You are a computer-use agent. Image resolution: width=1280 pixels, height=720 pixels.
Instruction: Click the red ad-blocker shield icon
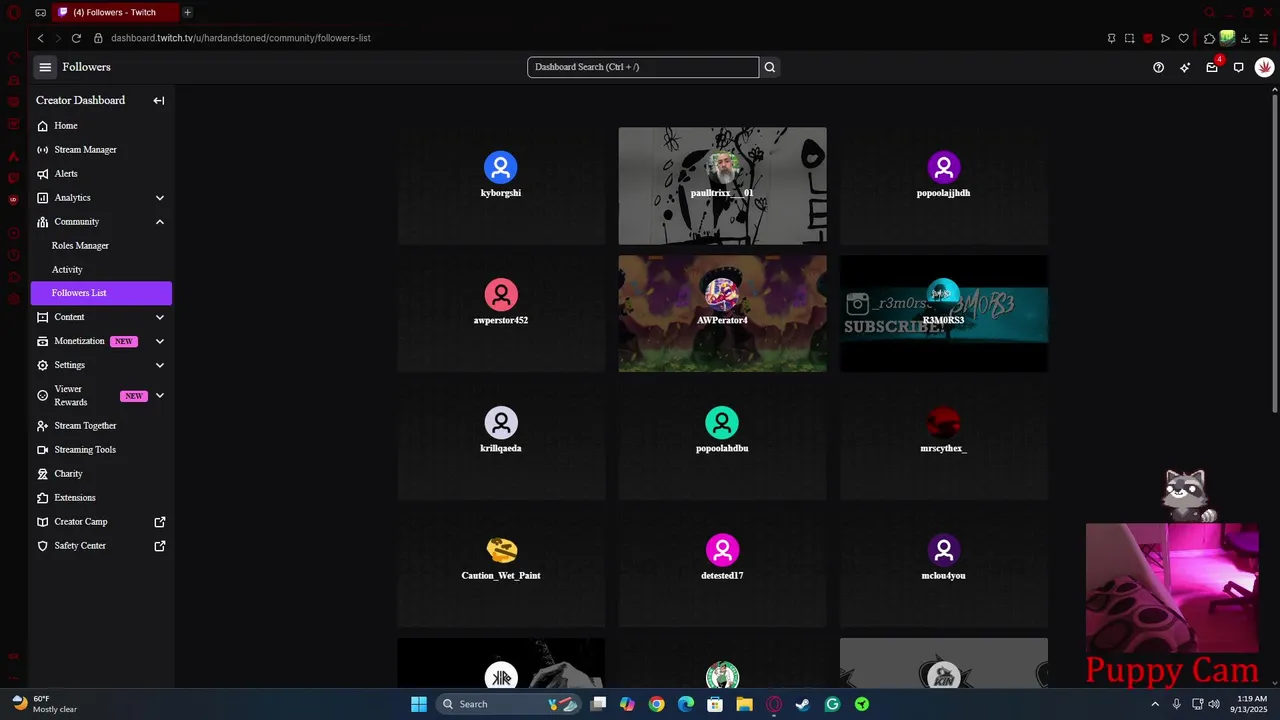point(1147,38)
